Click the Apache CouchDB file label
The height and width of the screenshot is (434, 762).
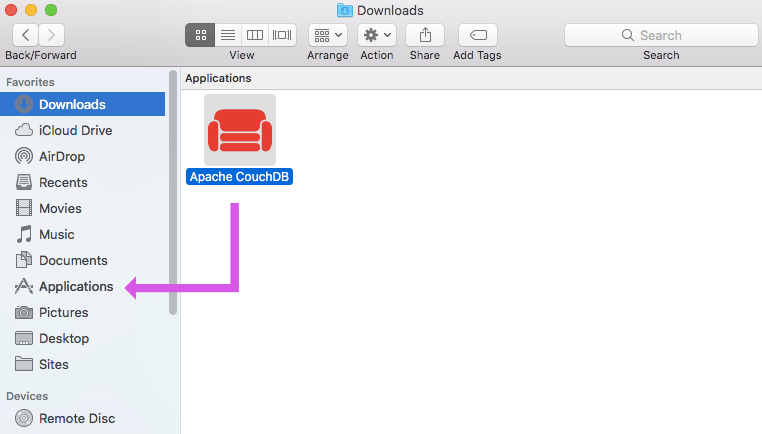tap(240, 177)
